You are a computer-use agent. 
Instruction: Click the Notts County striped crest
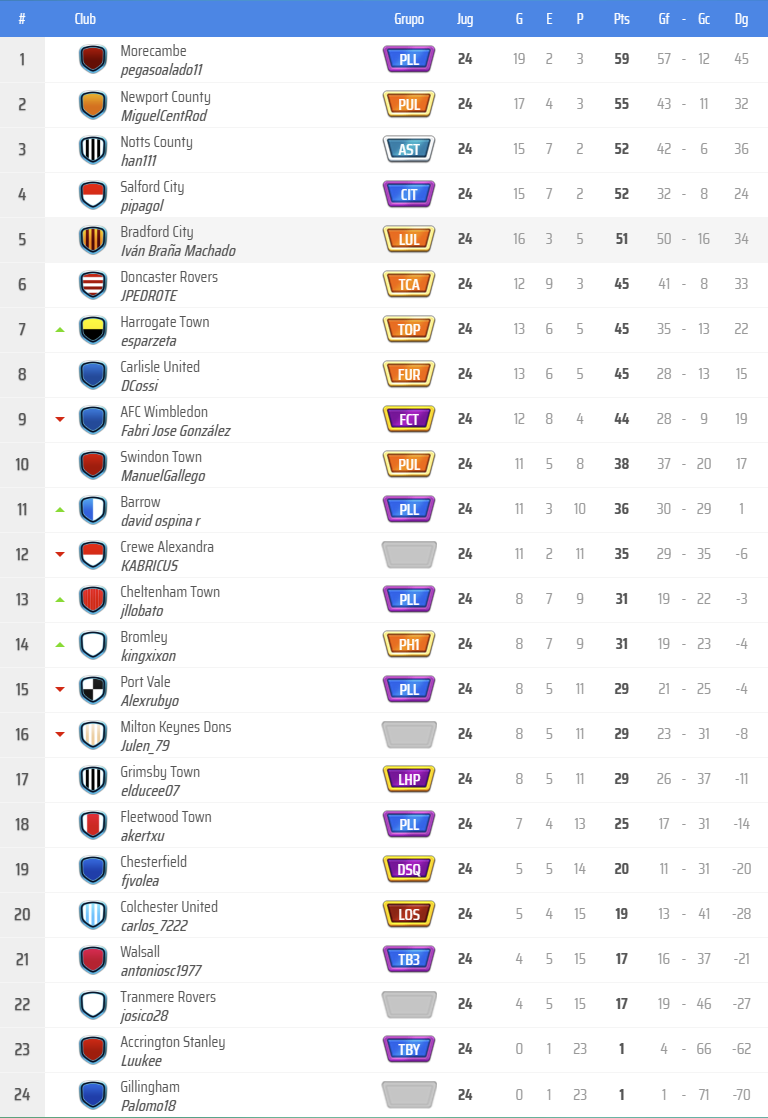click(x=93, y=149)
